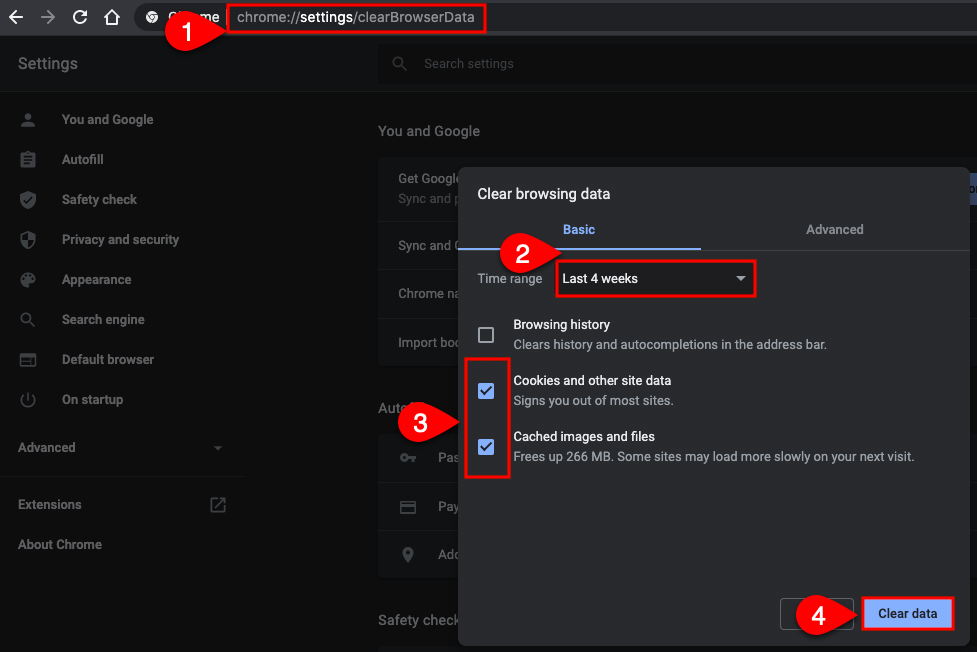
Task: Open Default browser settings in sidebar
Action: 108,360
